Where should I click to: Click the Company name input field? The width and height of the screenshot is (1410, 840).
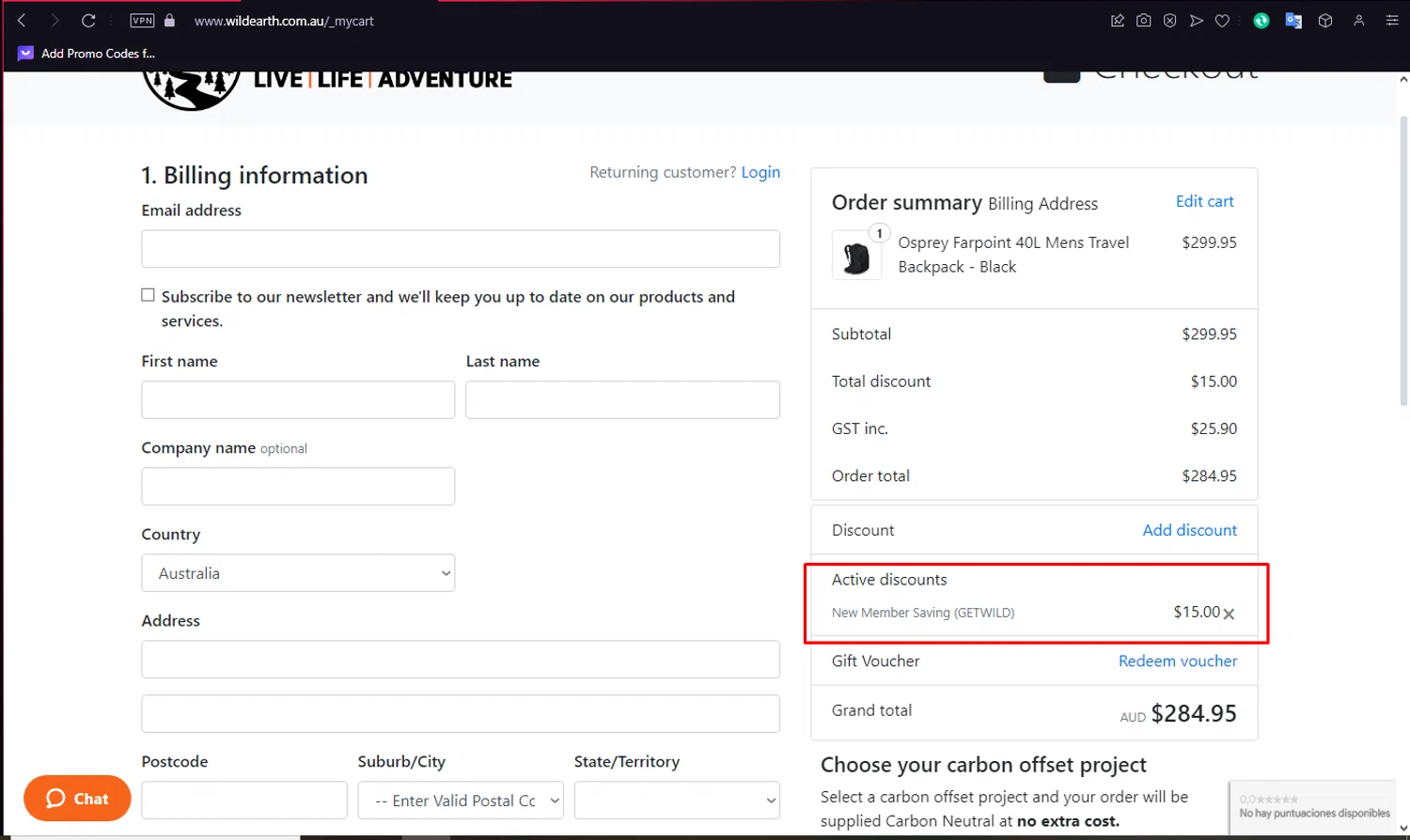[x=298, y=487]
